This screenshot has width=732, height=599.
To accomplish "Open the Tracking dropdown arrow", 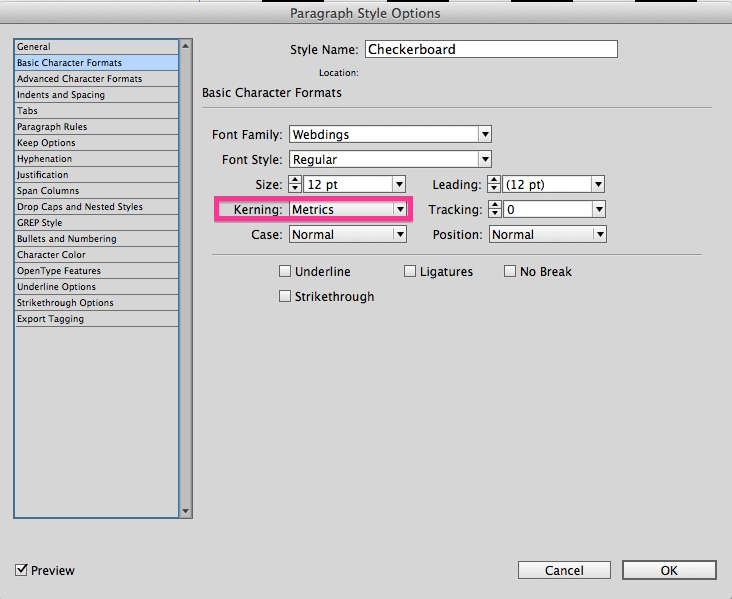I will click(x=599, y=210).
